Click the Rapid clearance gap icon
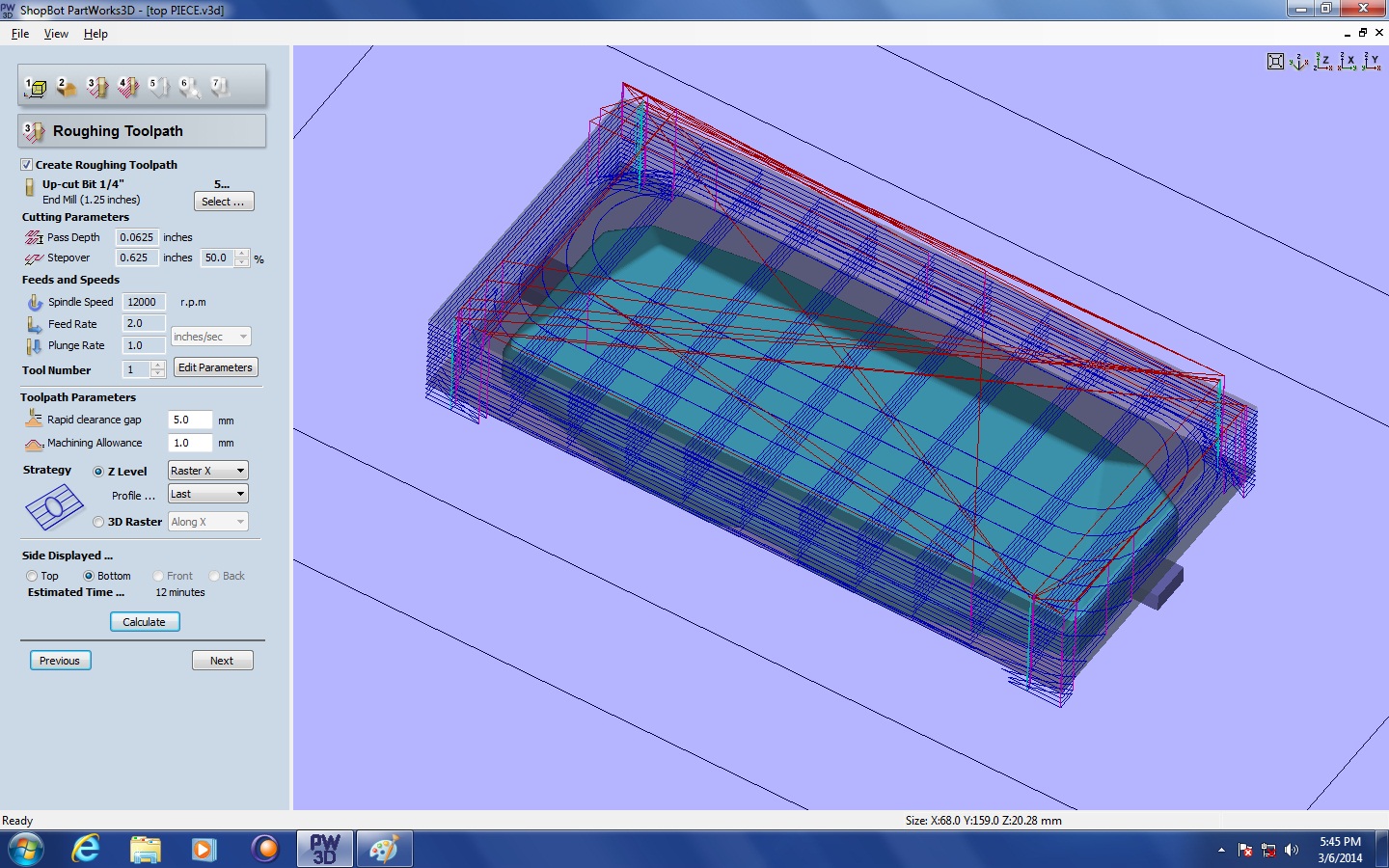 pyautogui.click(x=34, y=419)
